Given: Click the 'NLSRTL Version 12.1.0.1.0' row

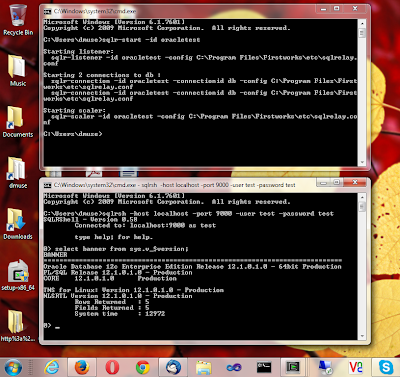Looking at the screenshot, I should point(118,296).
